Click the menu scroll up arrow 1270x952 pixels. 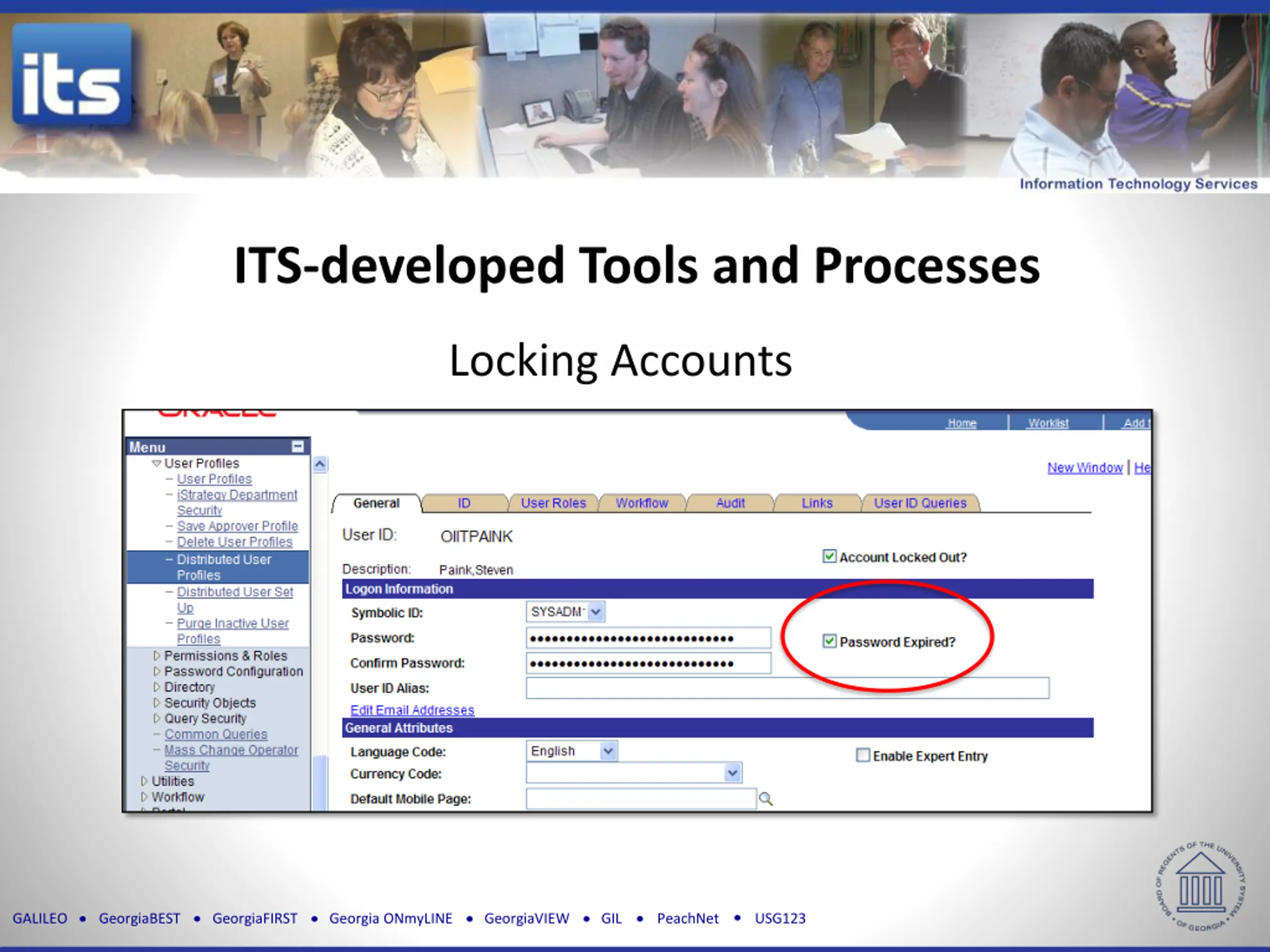tap(320, 464)
